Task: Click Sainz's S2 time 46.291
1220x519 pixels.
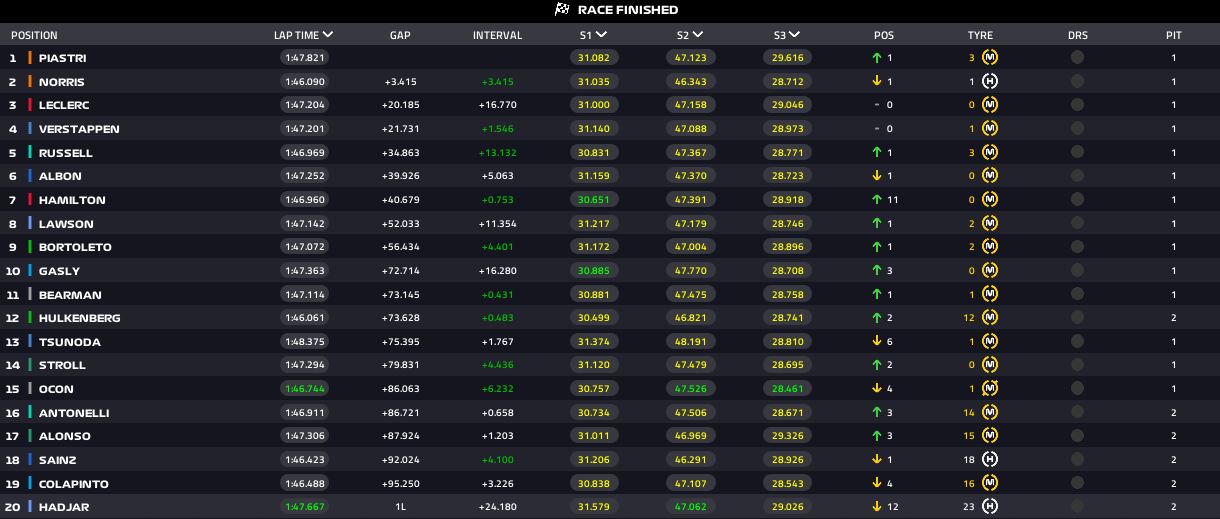Action: pos(691,460)
